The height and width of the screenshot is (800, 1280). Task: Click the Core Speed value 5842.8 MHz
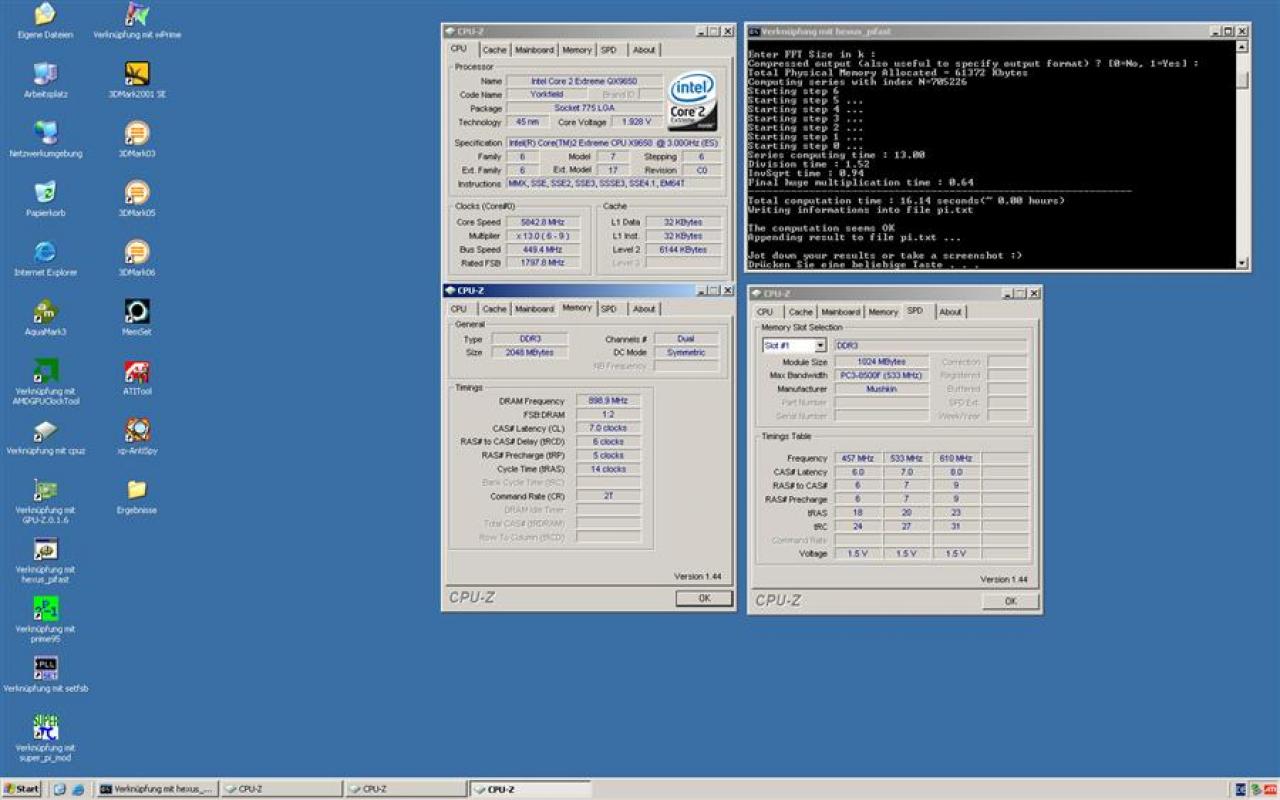(x=542, y=222)
